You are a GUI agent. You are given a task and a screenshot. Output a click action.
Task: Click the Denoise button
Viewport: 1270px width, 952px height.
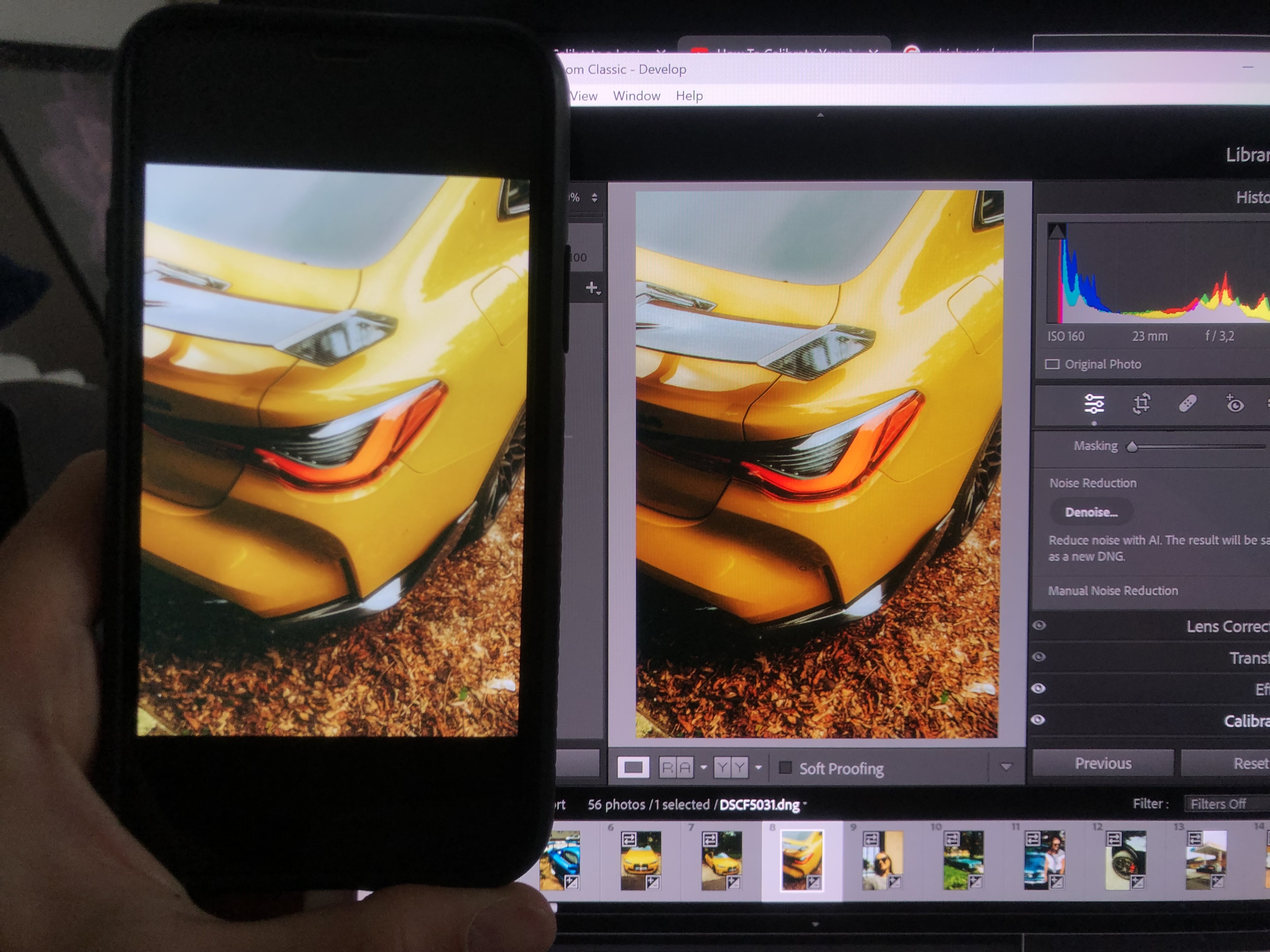click(1091, 513)
